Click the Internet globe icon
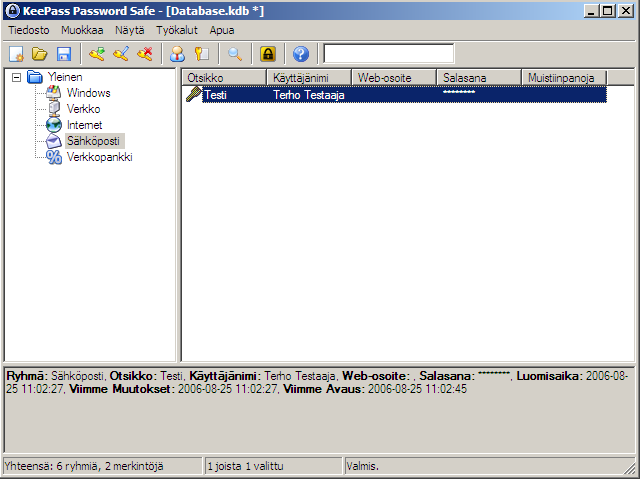The width and height of the screenshot is (640, 479). (x=53, y=125)
